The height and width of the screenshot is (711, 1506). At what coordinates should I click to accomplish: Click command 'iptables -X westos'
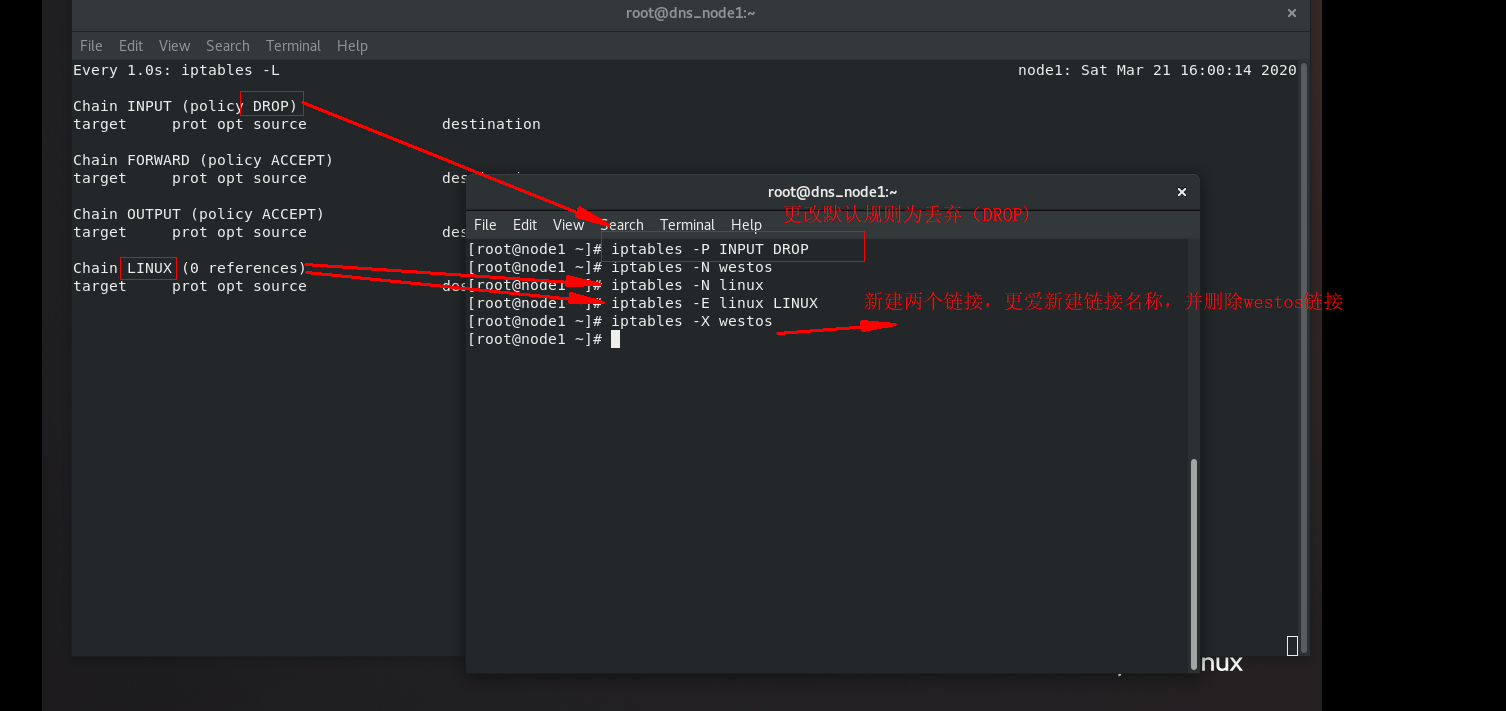(x=692, y=321)
